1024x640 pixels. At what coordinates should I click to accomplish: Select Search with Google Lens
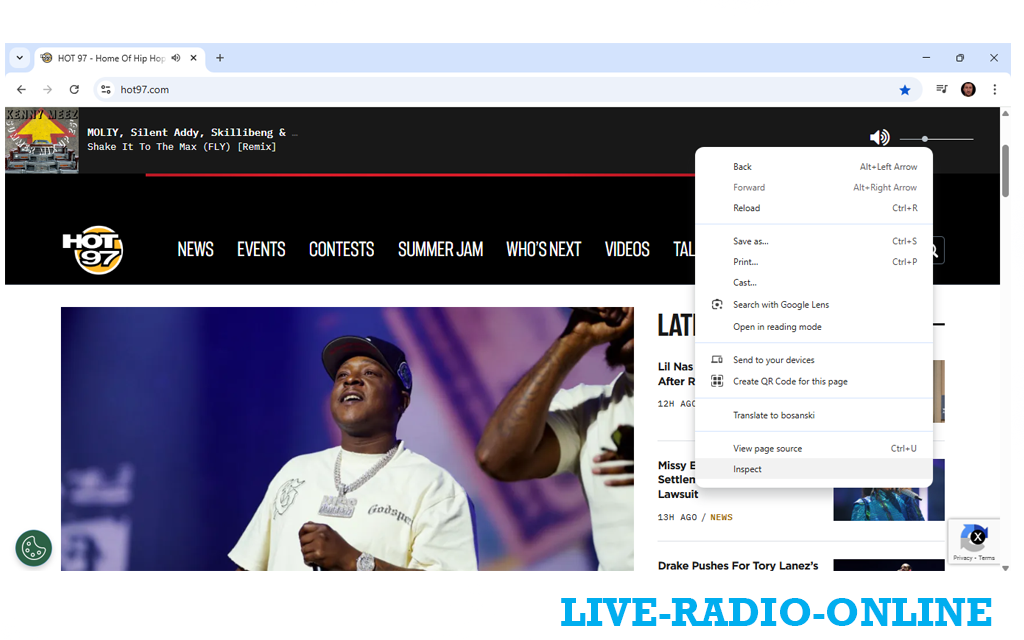tap(780, 305)
